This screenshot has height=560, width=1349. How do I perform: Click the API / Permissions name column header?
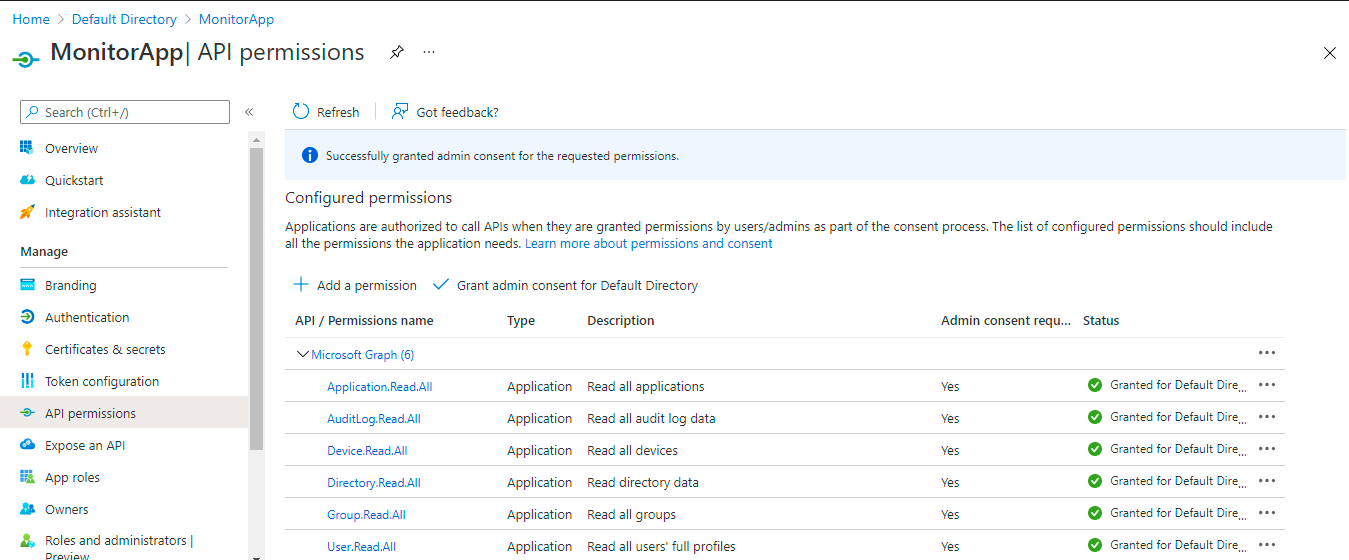[364, 321]
